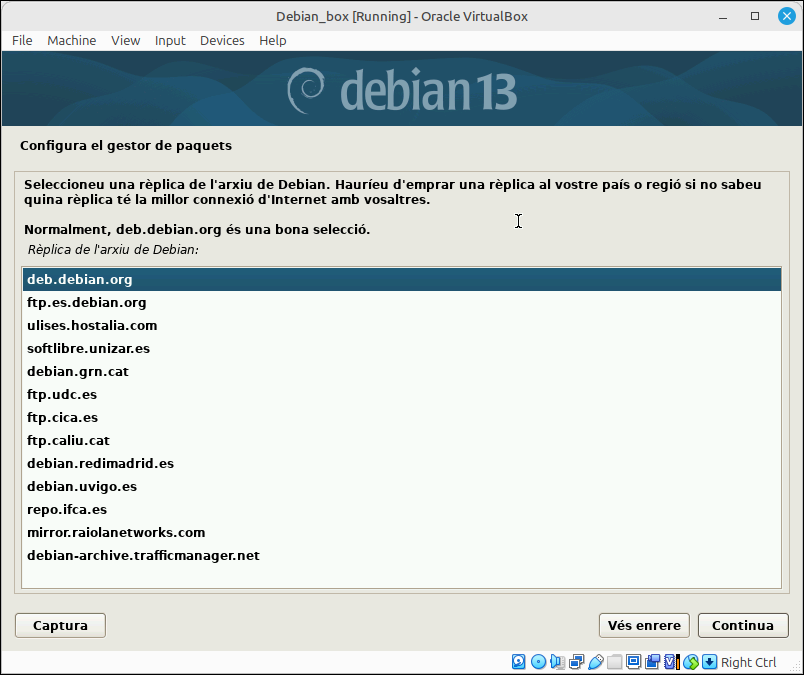The image size is (804, 675).
Task: Click the Right Ctrl host key label
Action: [748, 662]
